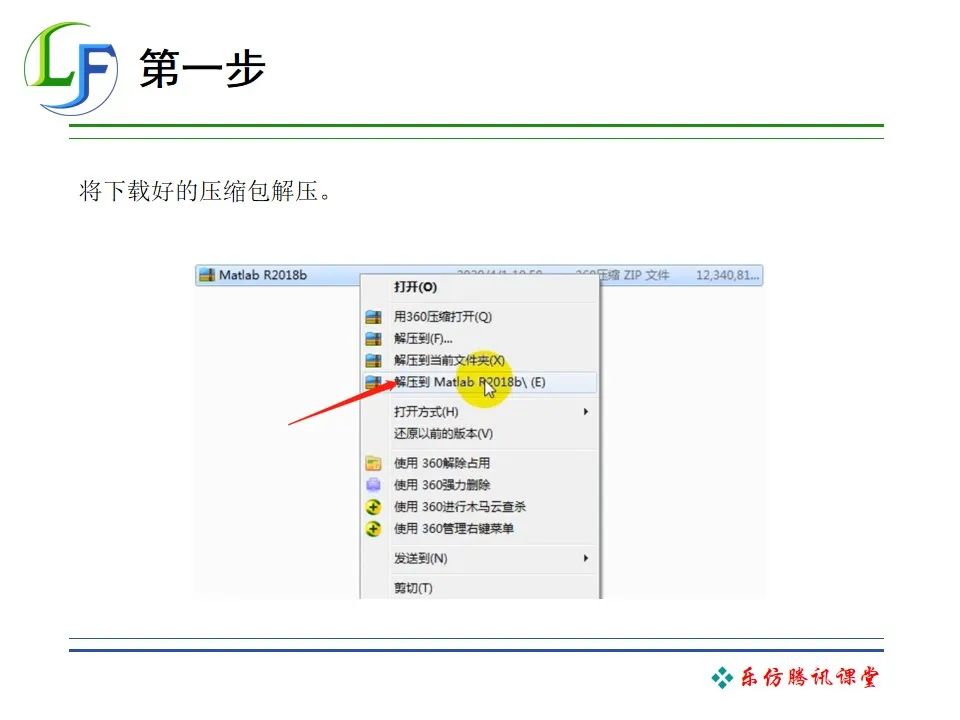Click the file size 12,340,81... cell
The width and height of the screenshot is (960, 720).
click(727, 275)
